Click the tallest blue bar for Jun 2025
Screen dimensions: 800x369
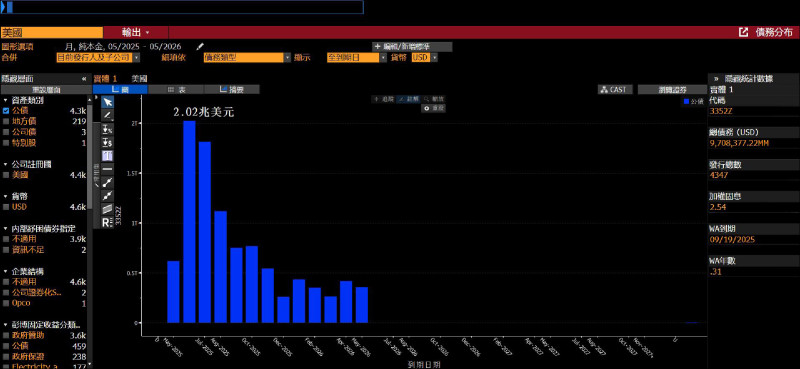pyautogui.click(x=189, y=222)
